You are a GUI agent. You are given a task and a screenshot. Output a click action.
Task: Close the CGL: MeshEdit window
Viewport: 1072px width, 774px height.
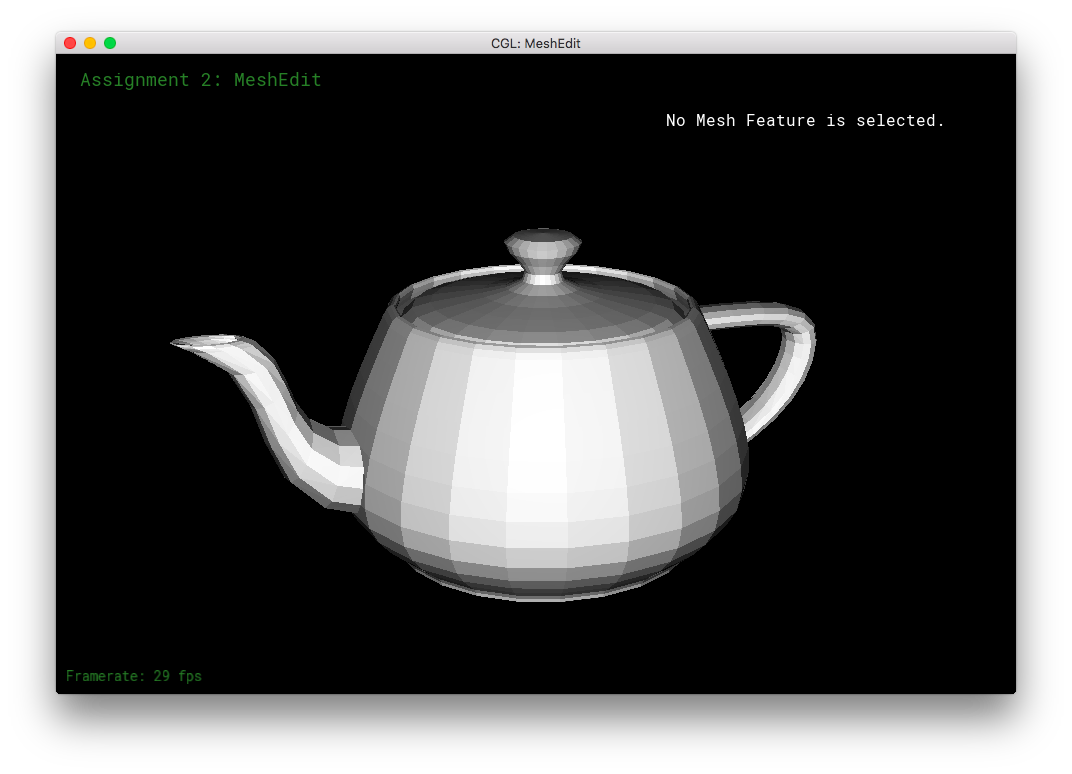pyautogui.click(x=70, y=43)
